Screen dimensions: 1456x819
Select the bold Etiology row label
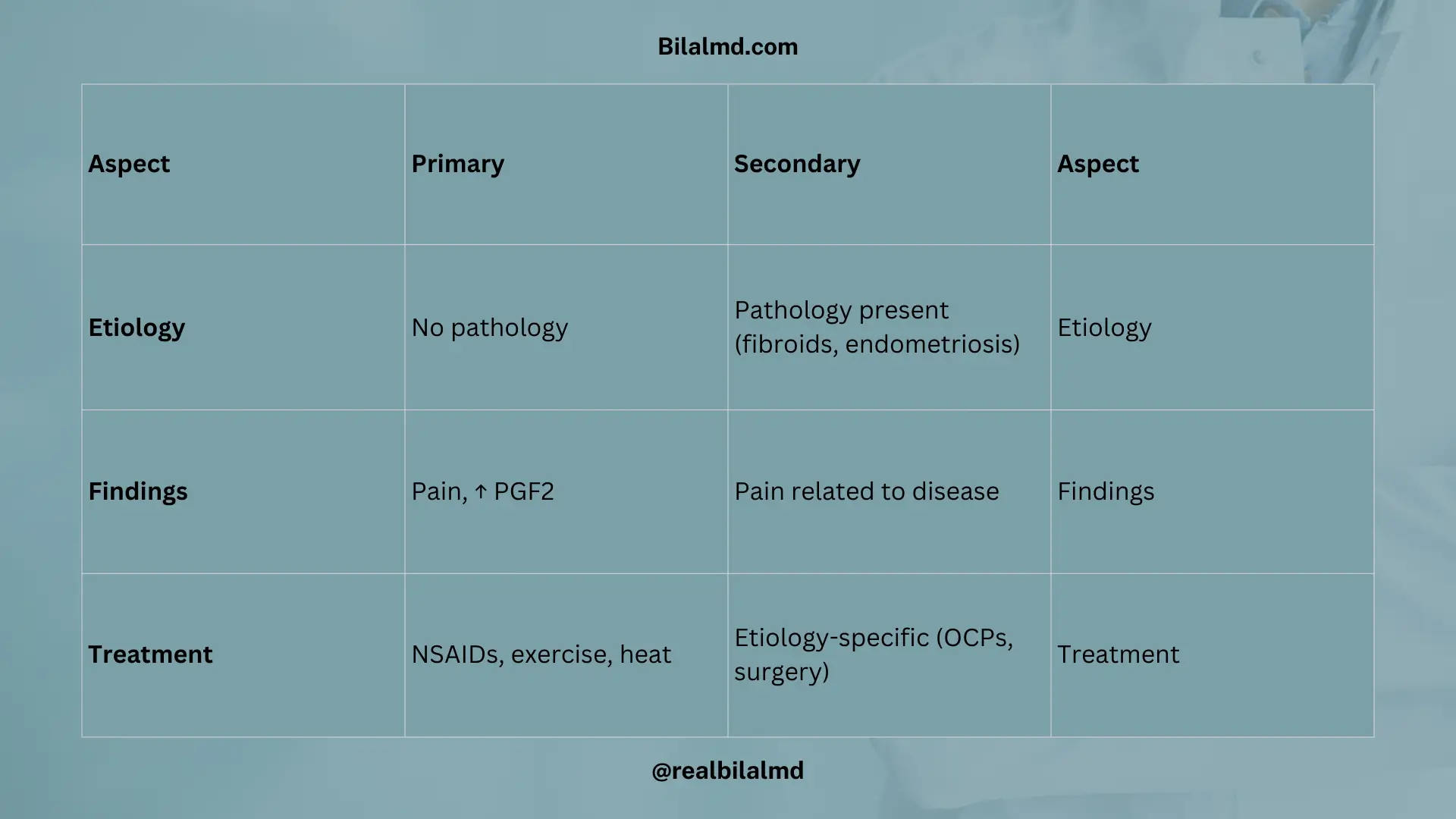tap(136, 328)
